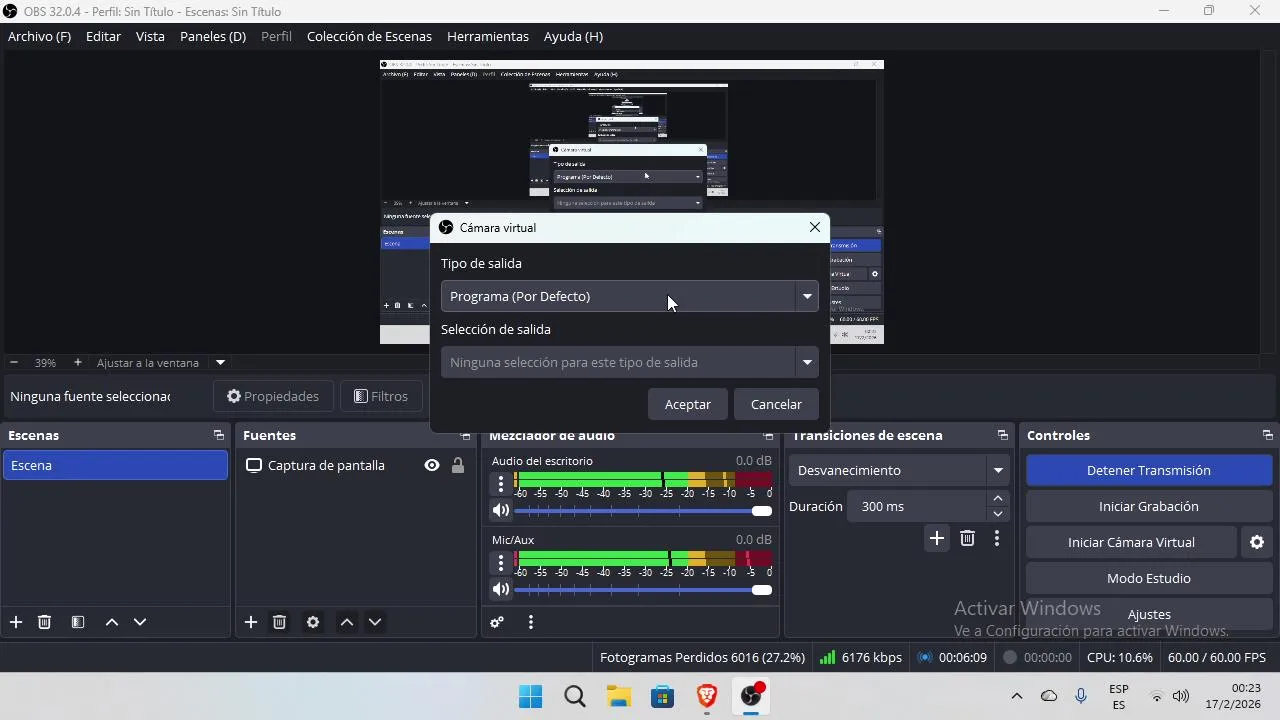The image size is (1280, 720).
Task: Click Aceptar in Cámara virtual dialog
Action: coord(688,404)
